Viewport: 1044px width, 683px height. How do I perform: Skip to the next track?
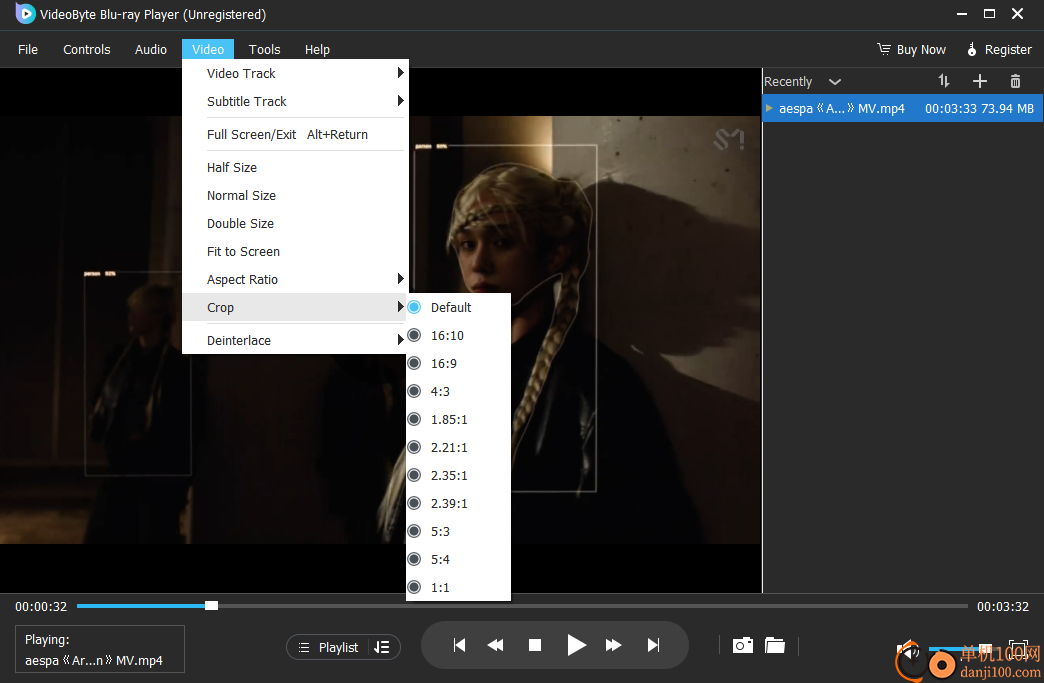[x=654, y=645]
